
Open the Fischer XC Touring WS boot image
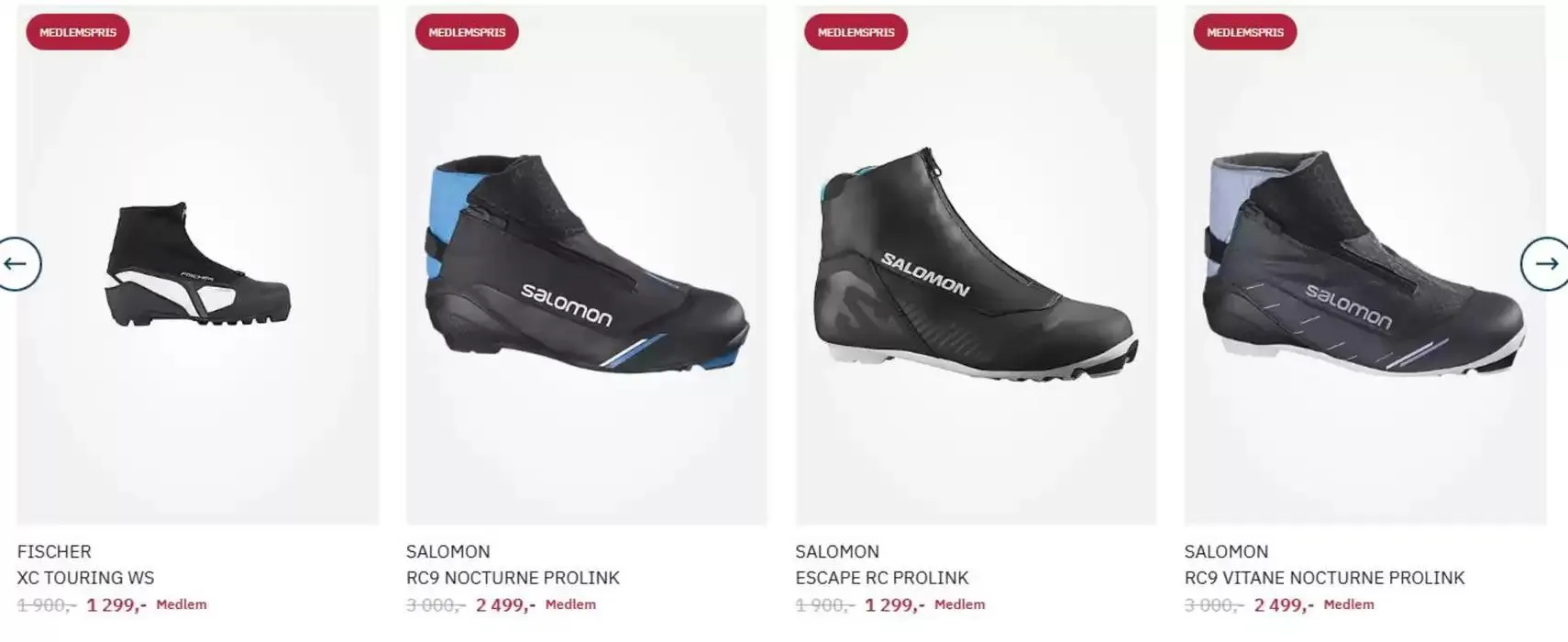[x=198, y=265]
